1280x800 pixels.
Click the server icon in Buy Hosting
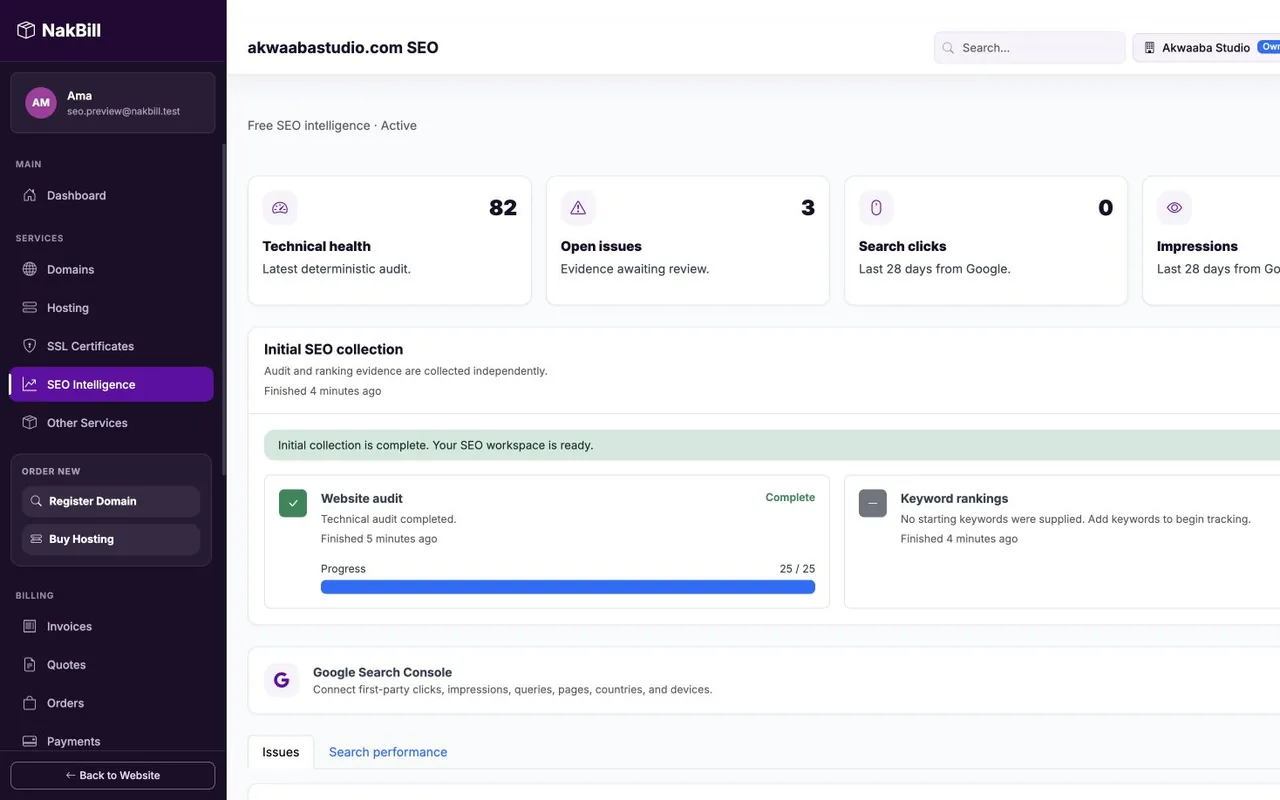point(37,539)
